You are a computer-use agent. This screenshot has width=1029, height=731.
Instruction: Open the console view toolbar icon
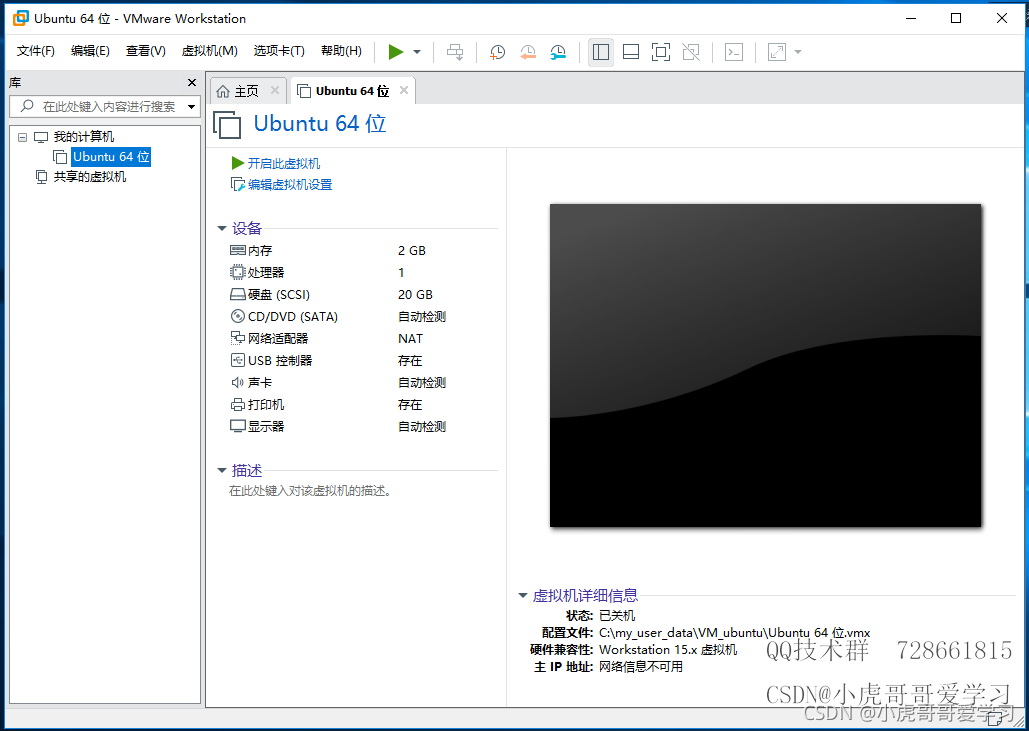tap(734, 52)
